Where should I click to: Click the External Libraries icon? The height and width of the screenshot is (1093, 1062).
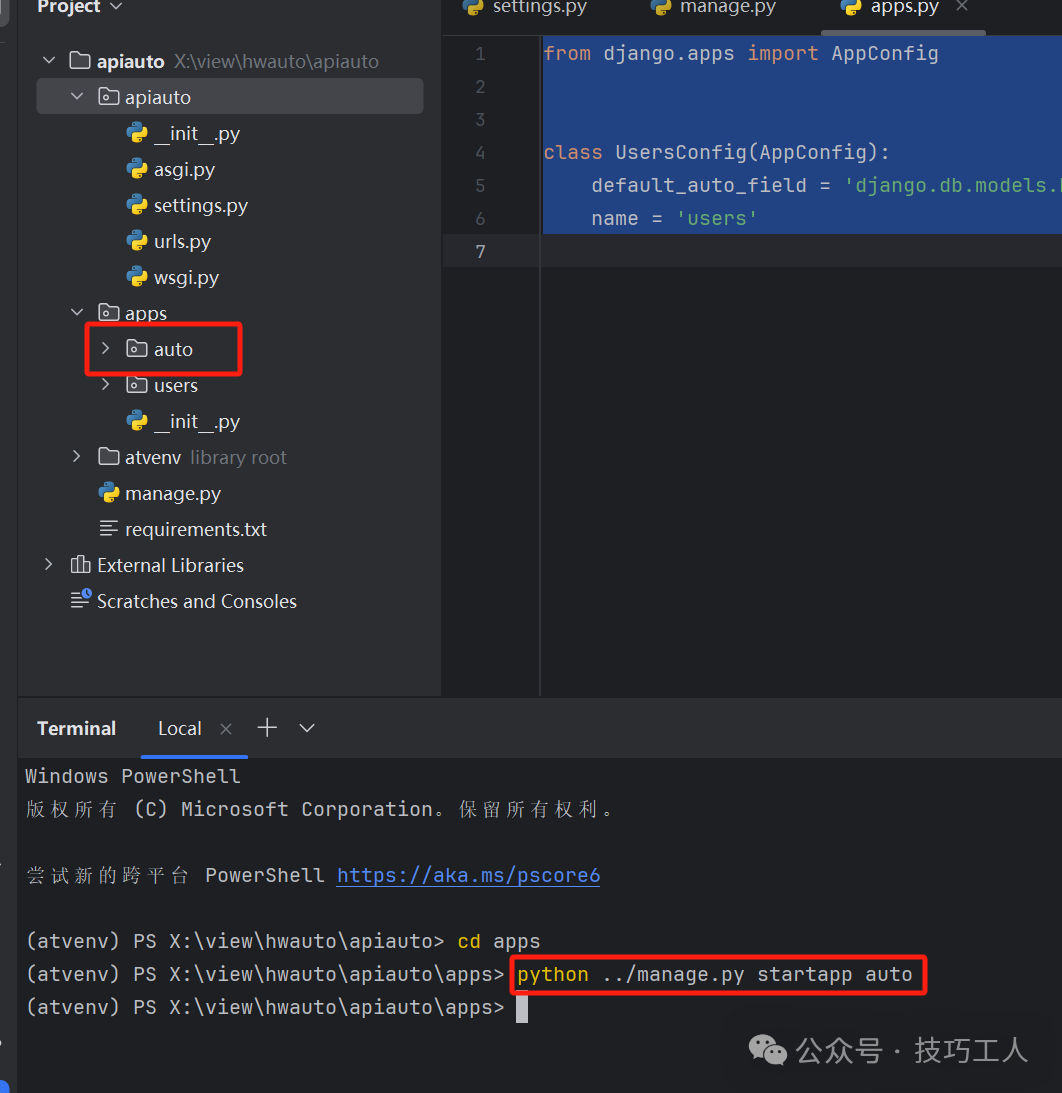pos(80,565)
